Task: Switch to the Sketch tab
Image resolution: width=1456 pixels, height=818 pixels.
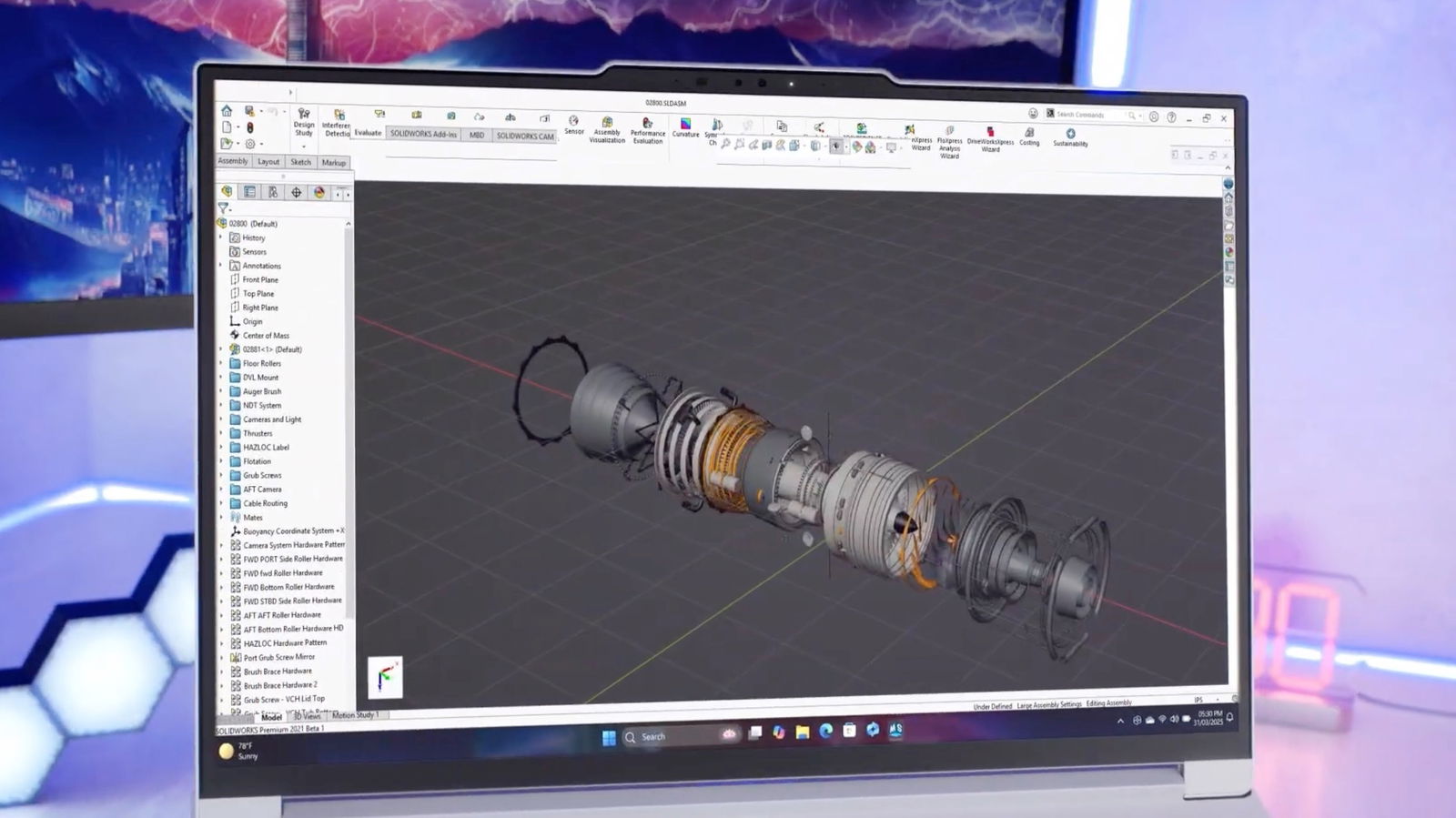Action: click(x=300, y=162)
